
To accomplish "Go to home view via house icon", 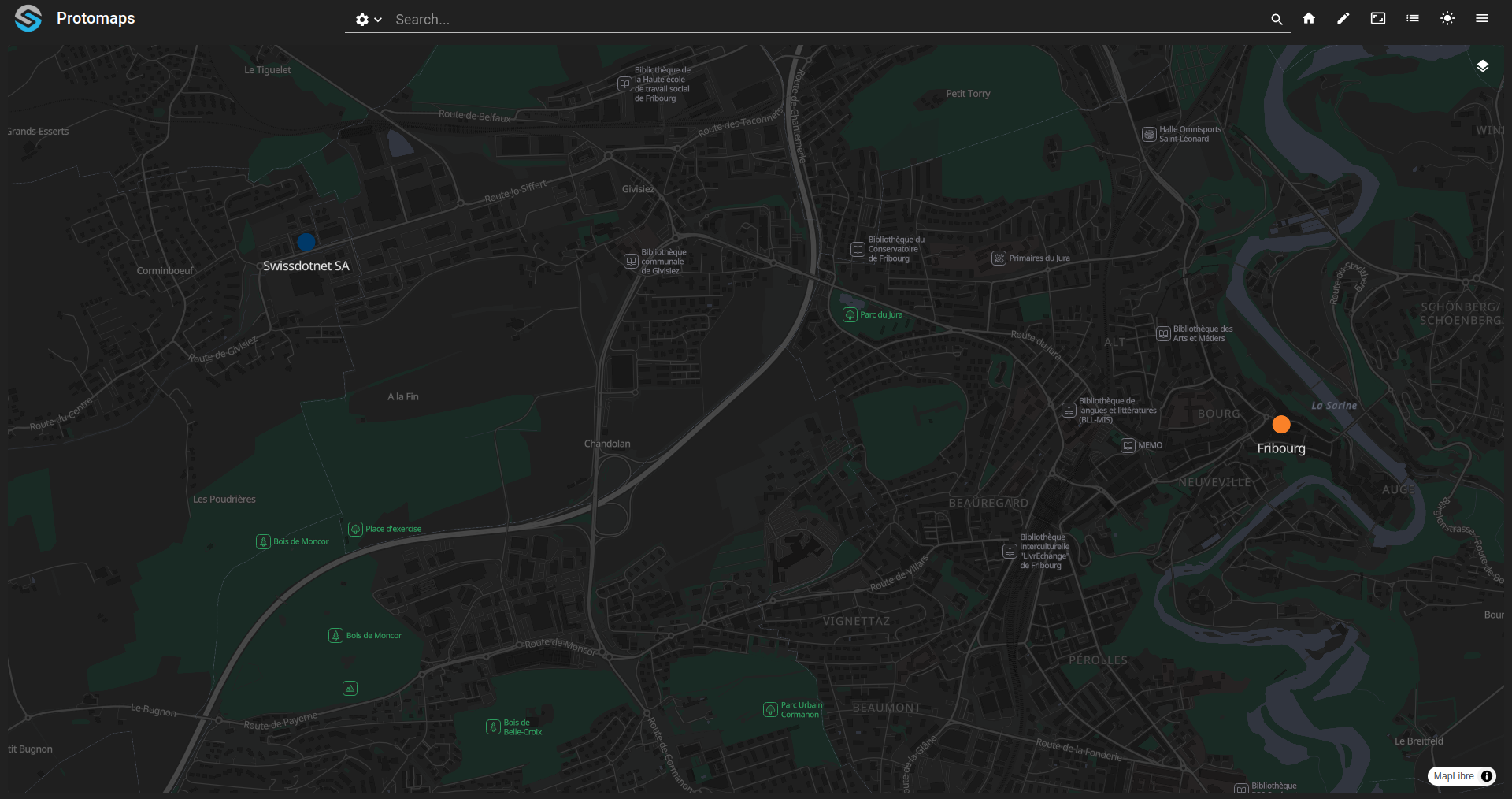I will 1309,18.
